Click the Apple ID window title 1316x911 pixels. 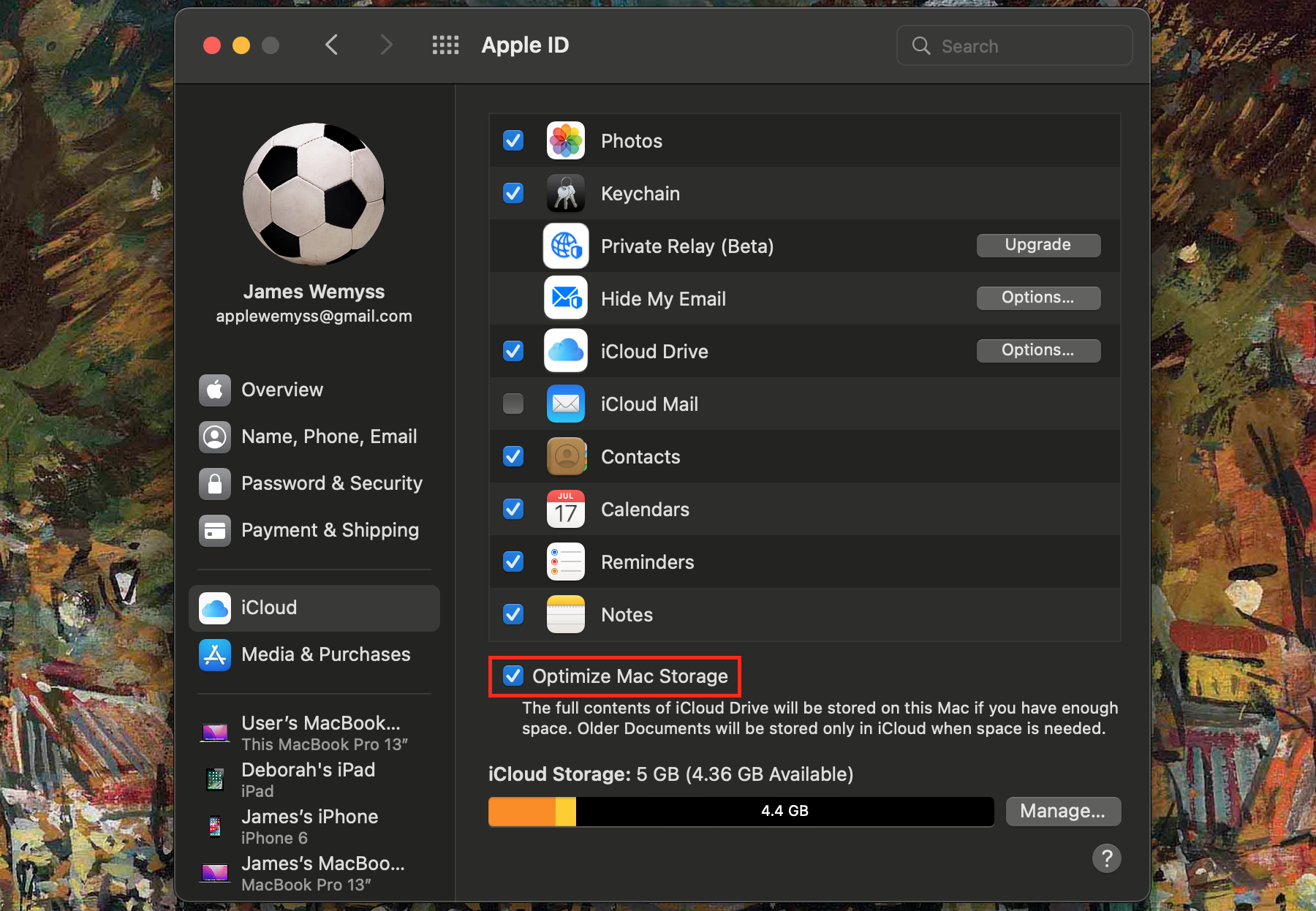(525, 45)
